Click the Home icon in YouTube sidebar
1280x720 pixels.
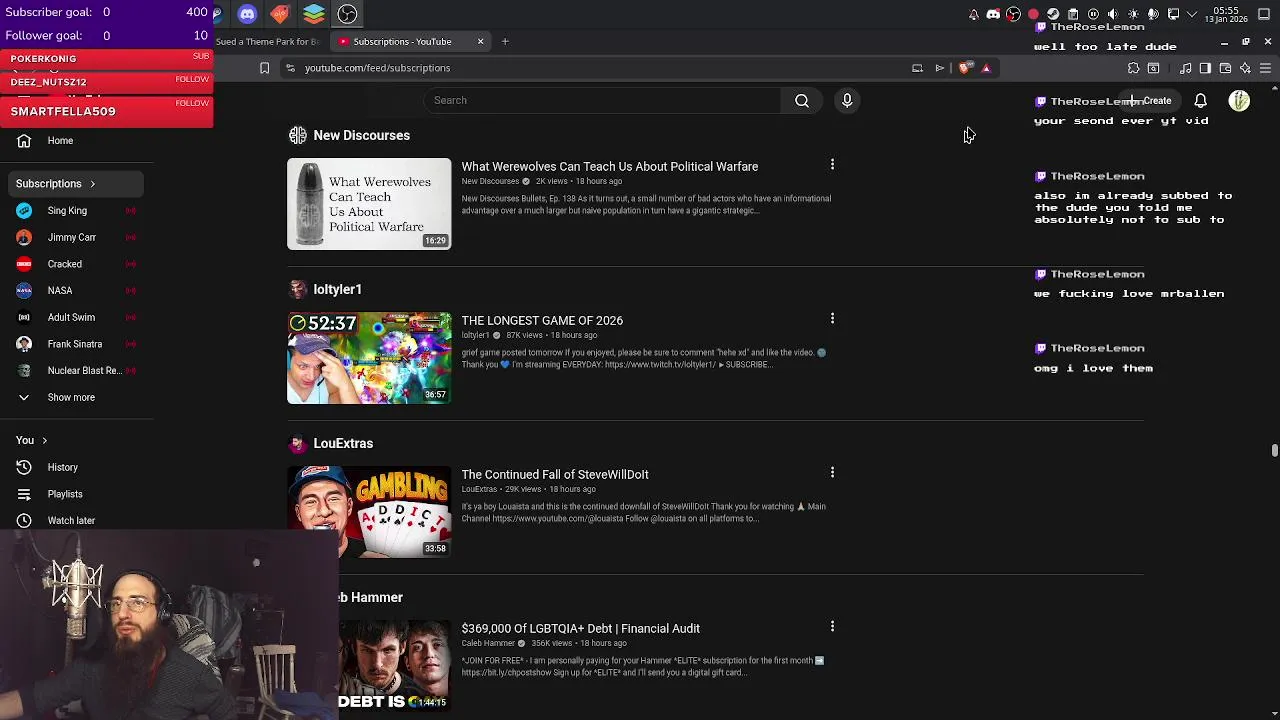click(x=25, y=141)
